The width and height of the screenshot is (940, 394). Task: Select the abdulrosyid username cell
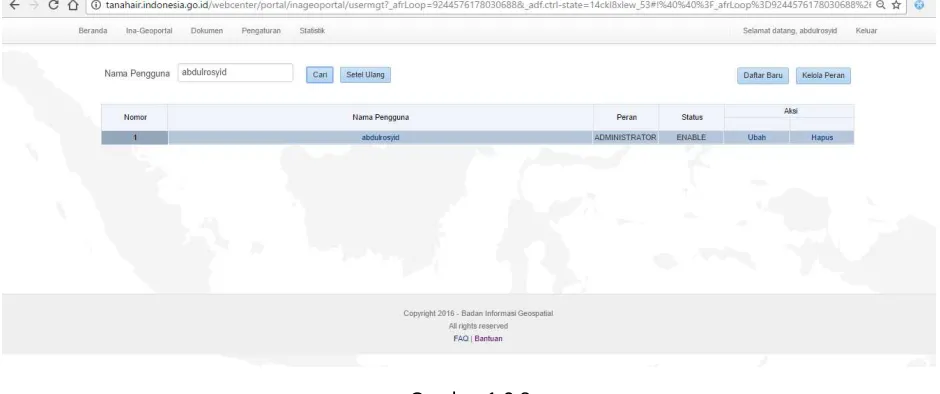pos(381,137)
